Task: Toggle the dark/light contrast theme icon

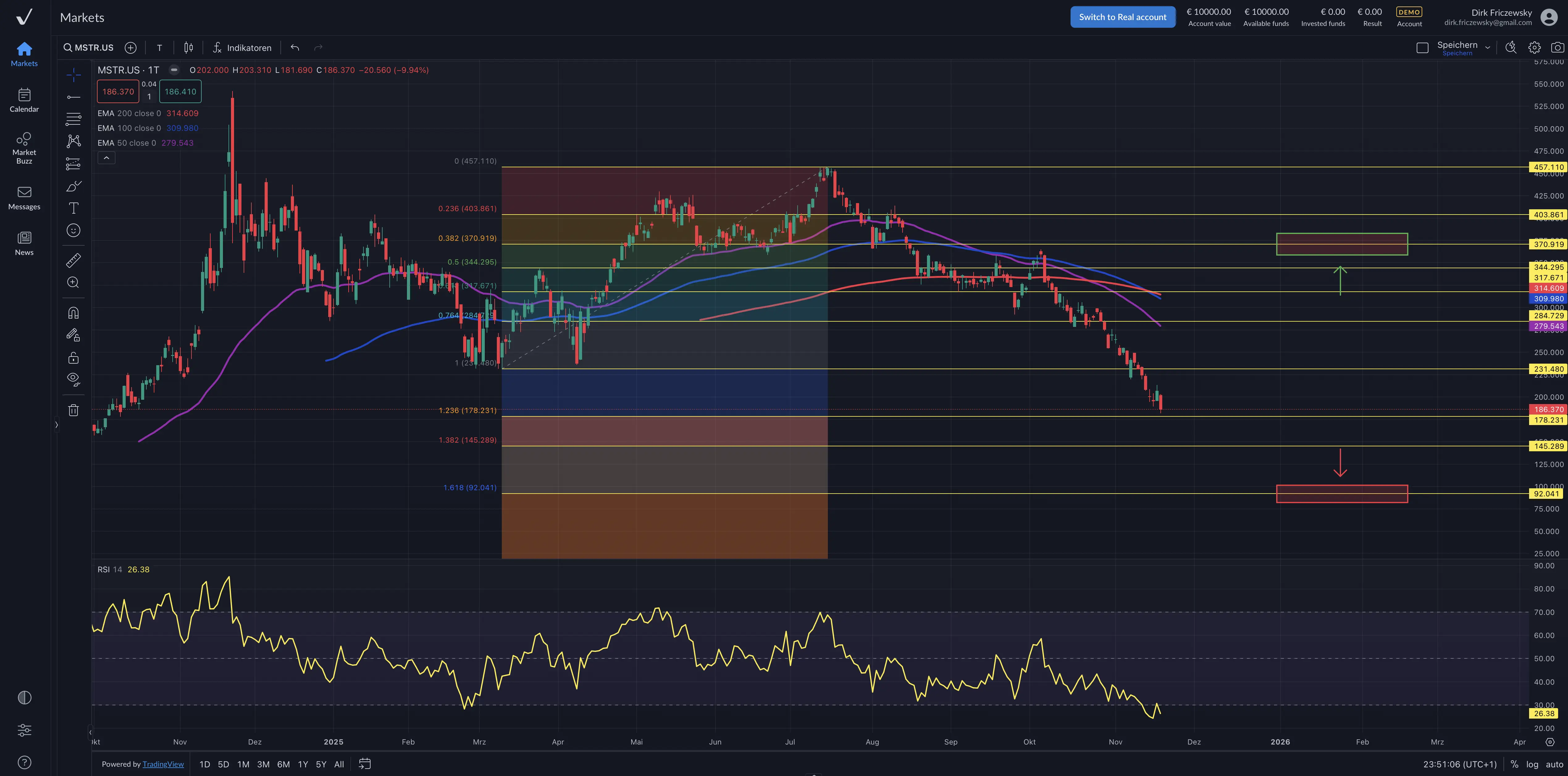Action: pyautogui.click(x=24, y=698)
